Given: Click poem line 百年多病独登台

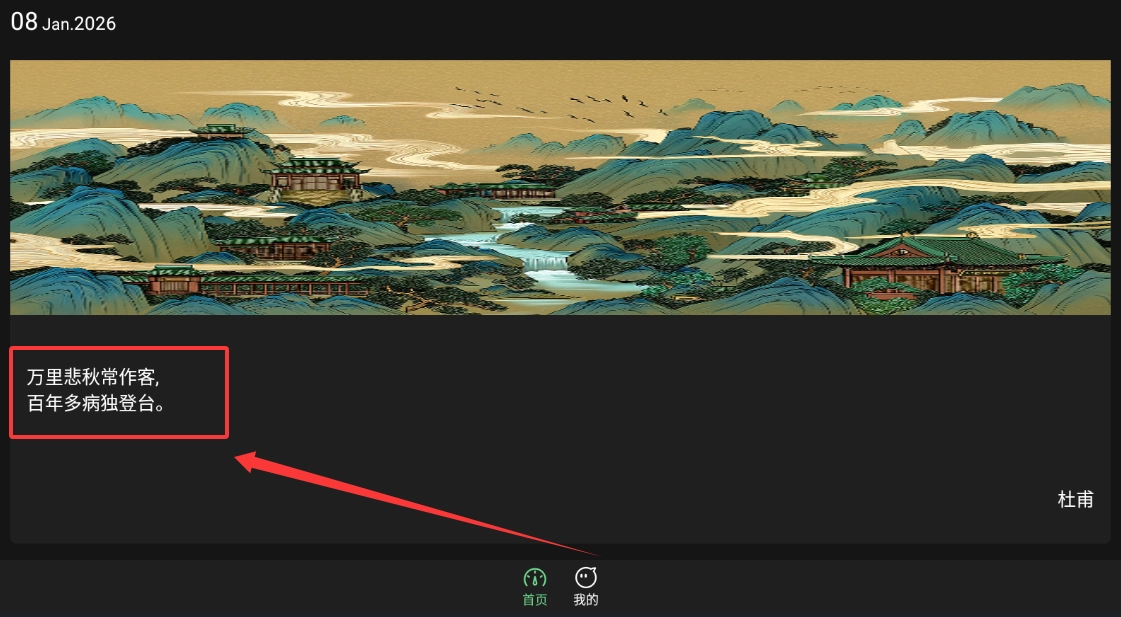Looking at the screenshot, I should tap(97, 403).
